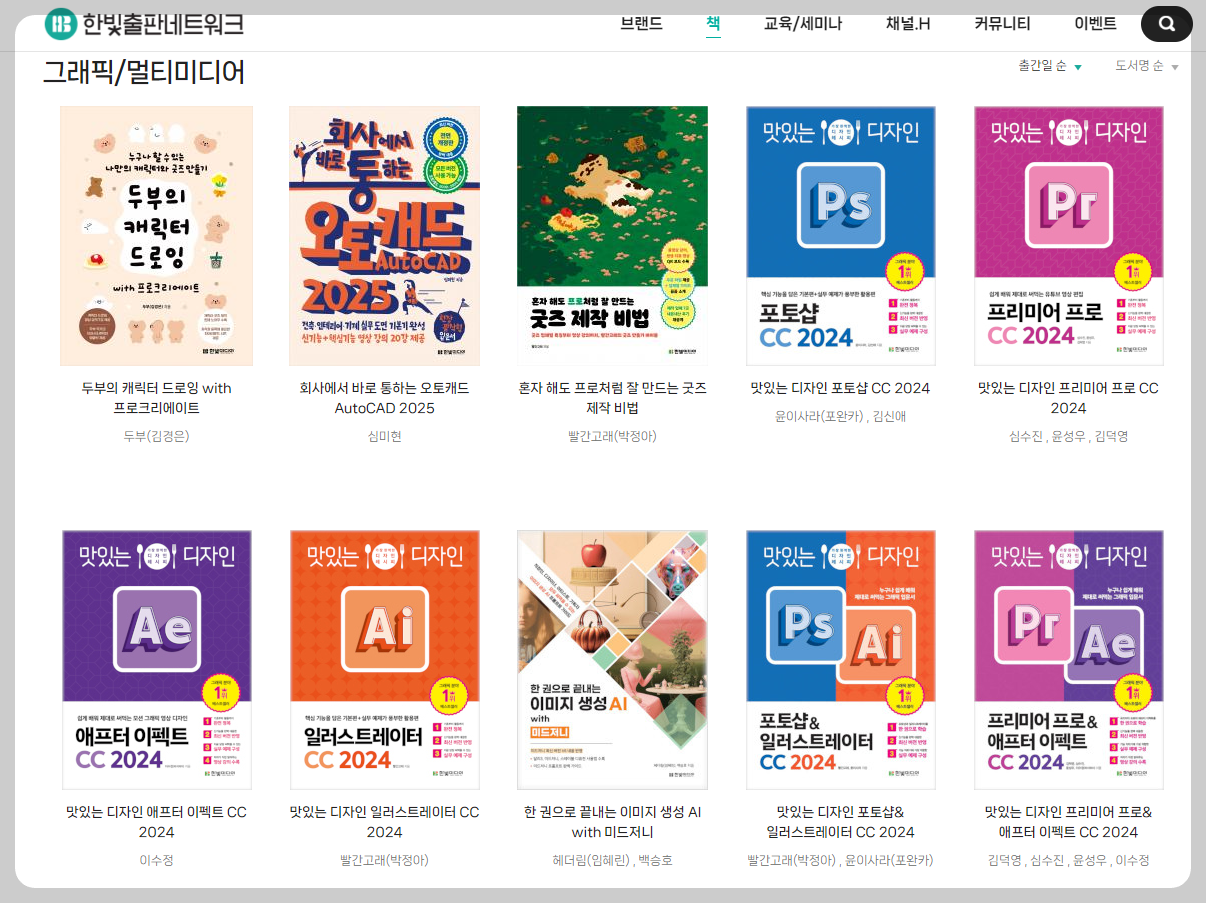The height and width of the screenshot is (903, 1206).
Task: Click title 두부의 캐릭터 드로잉 with 프로크리에이트
Action: coord(156,398)
